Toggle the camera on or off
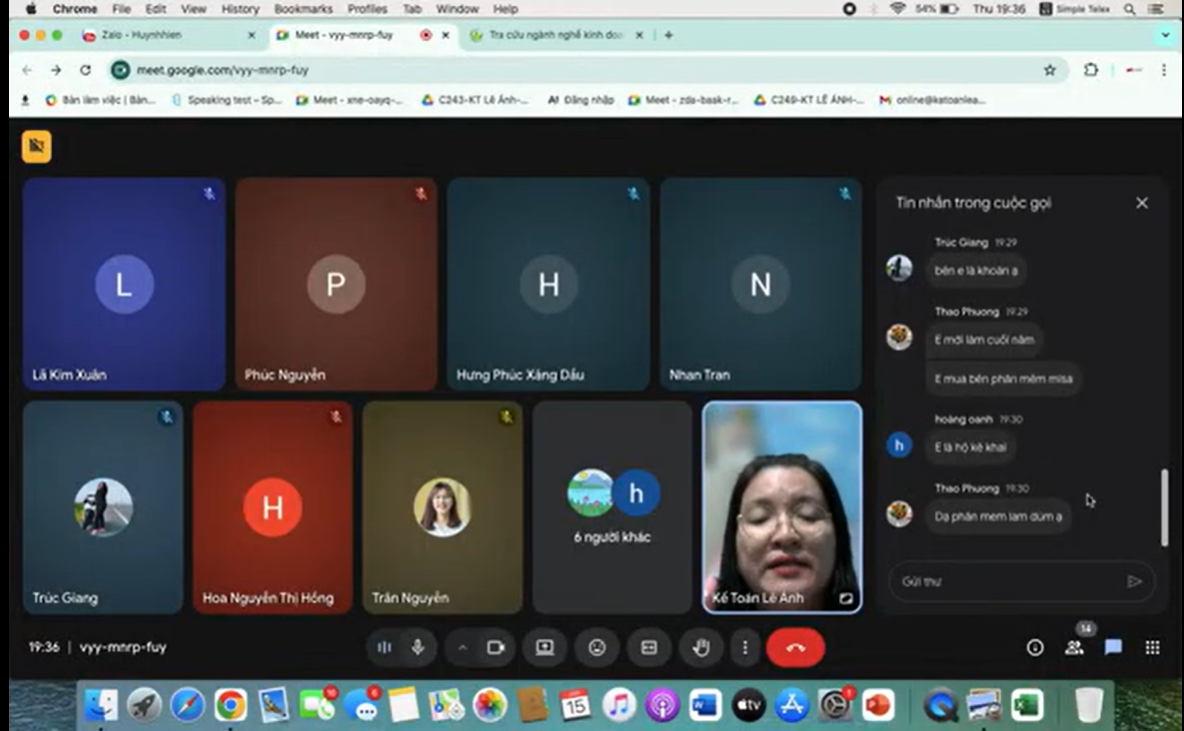Screen dimensions: 1184x731 (x=495, y=648)
